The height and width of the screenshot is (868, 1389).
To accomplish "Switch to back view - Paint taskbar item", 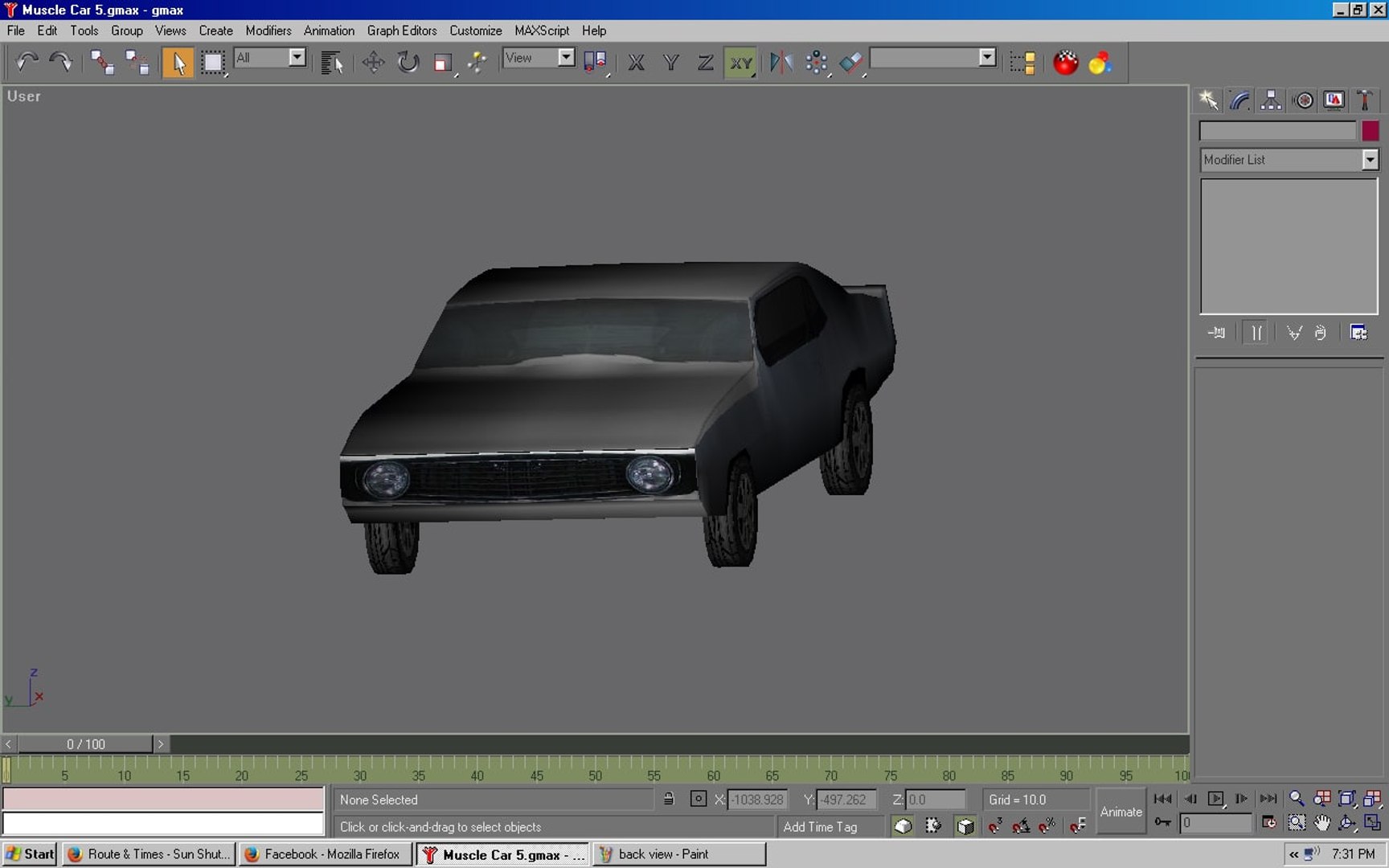I will [678, 854].
